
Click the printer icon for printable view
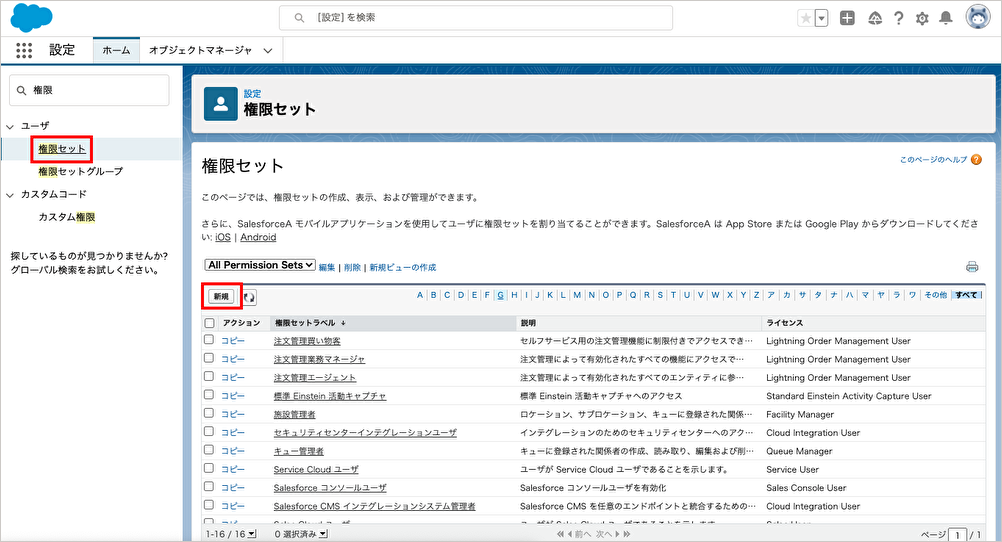pos(972,267)
